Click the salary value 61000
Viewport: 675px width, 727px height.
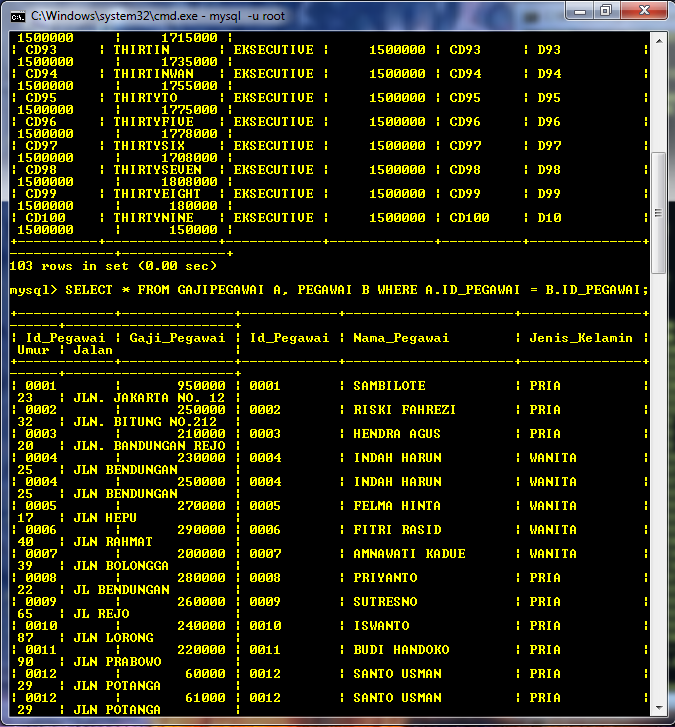(205, 698)
